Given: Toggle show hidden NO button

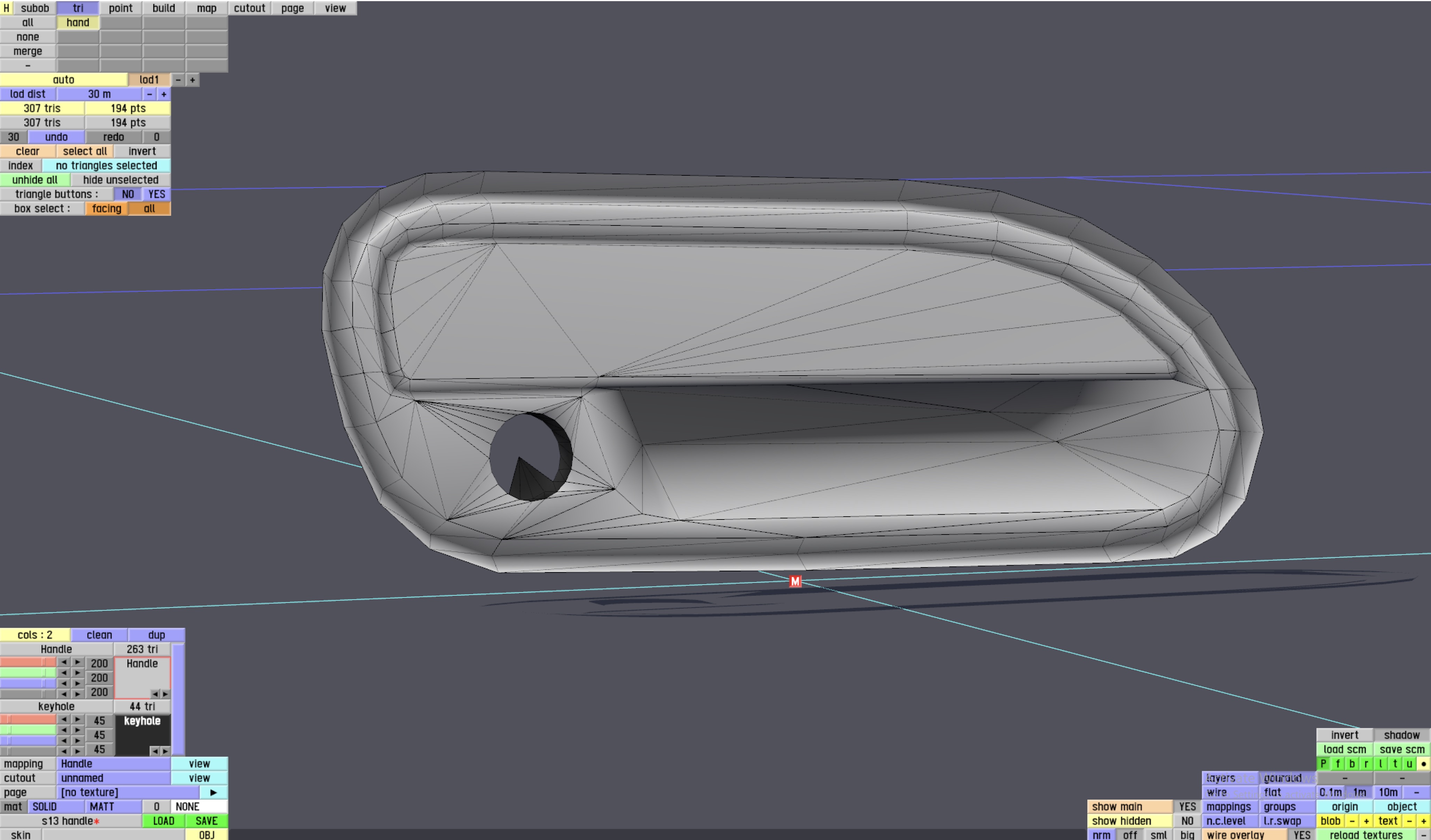Looking at the screenshot, I should [1187, 821].
